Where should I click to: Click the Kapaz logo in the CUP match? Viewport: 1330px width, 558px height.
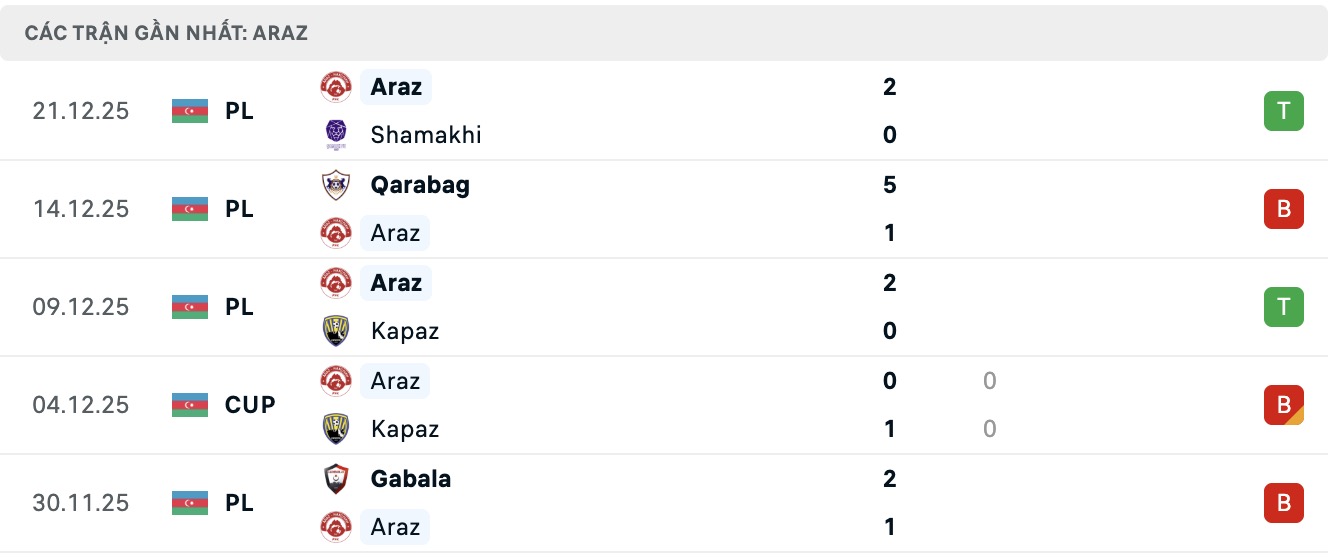pos(336,429)
